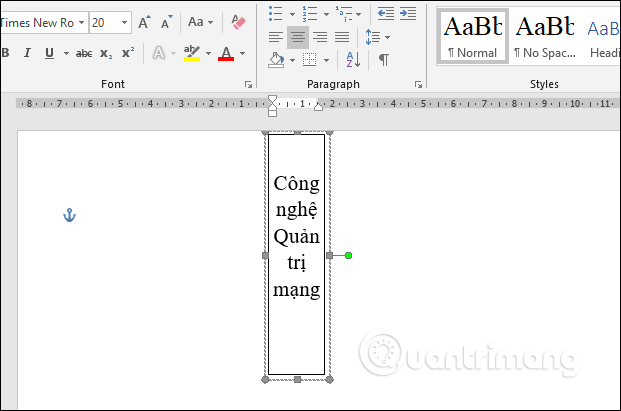Align text right
This screenshot has height=411, width=621.
[x=320, y=37]
